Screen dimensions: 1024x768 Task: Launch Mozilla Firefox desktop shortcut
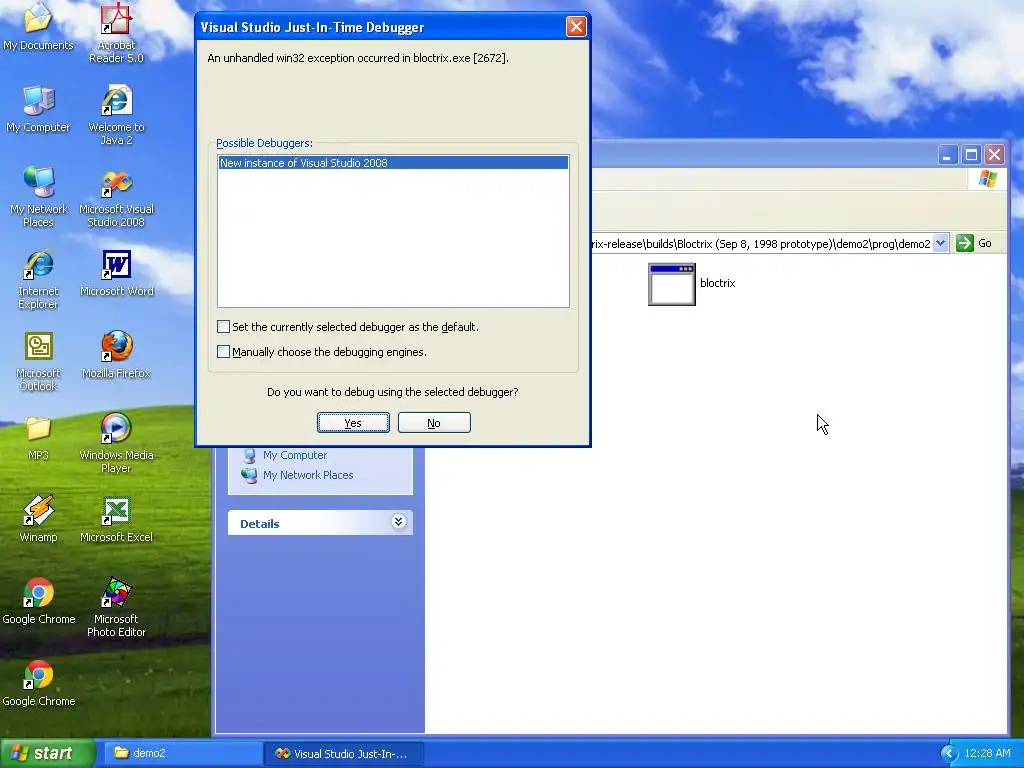[116, 354]
